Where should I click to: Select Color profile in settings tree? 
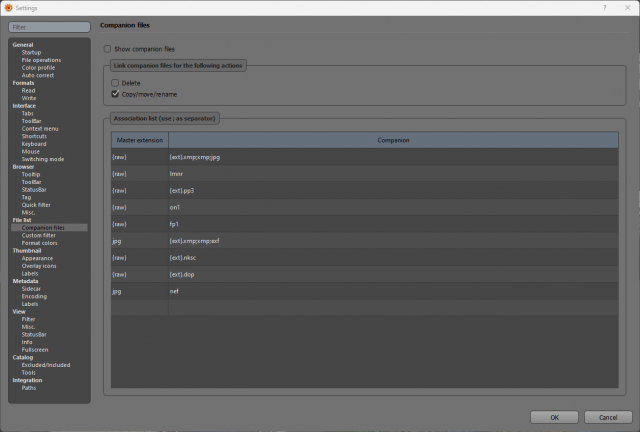tap(38, 67)
